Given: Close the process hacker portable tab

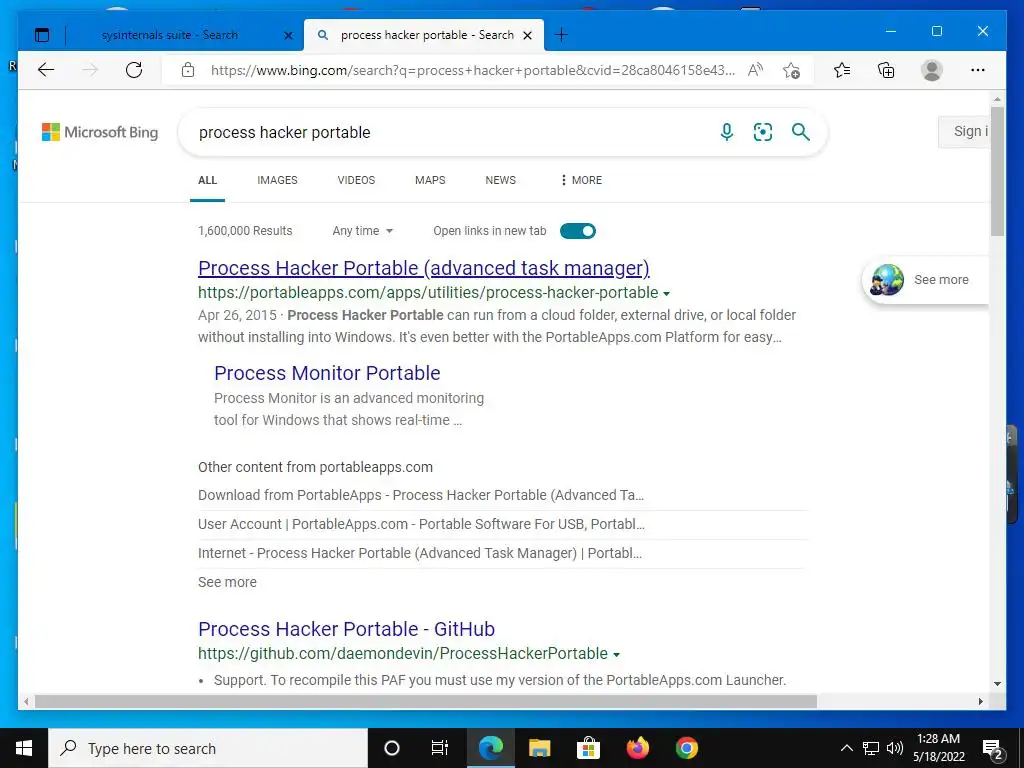Looking at the screenshot, I should 528,35.
